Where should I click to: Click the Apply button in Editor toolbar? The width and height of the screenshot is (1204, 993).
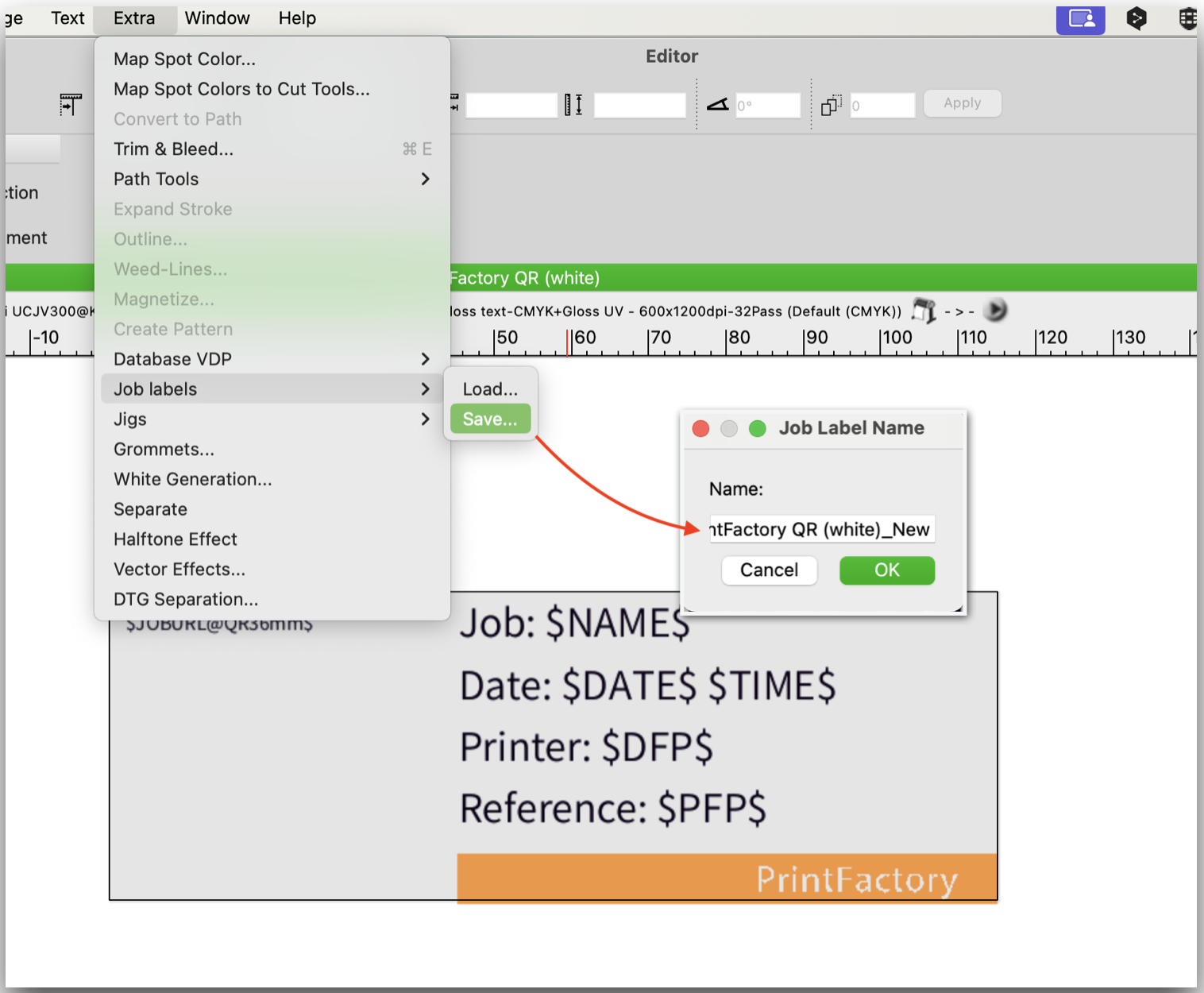[963, 103]
